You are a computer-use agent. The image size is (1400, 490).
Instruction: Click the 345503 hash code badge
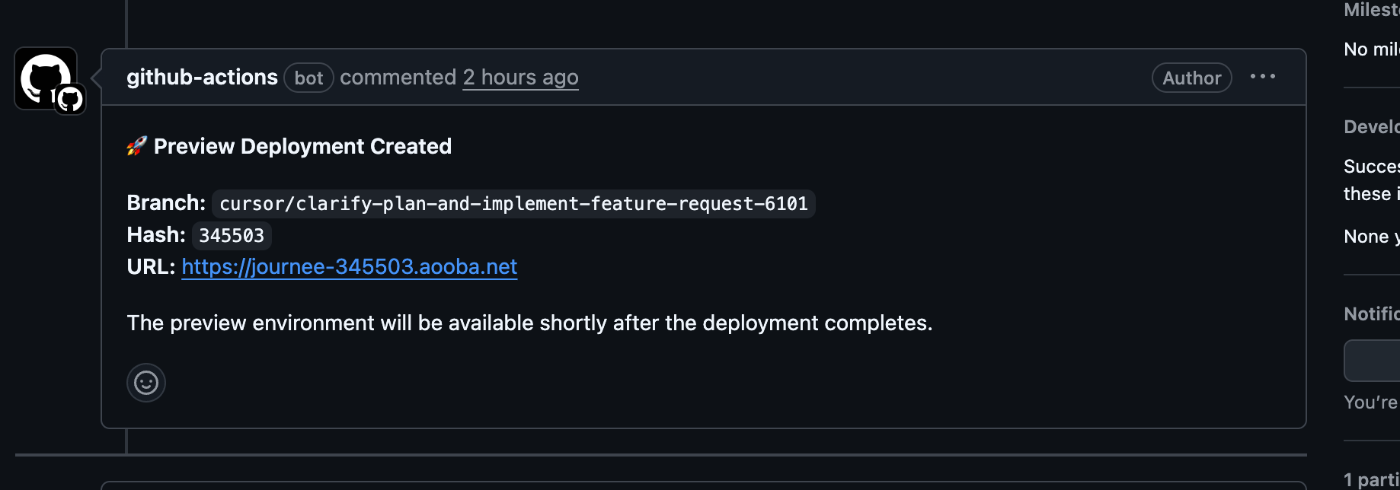coord(231,236)
